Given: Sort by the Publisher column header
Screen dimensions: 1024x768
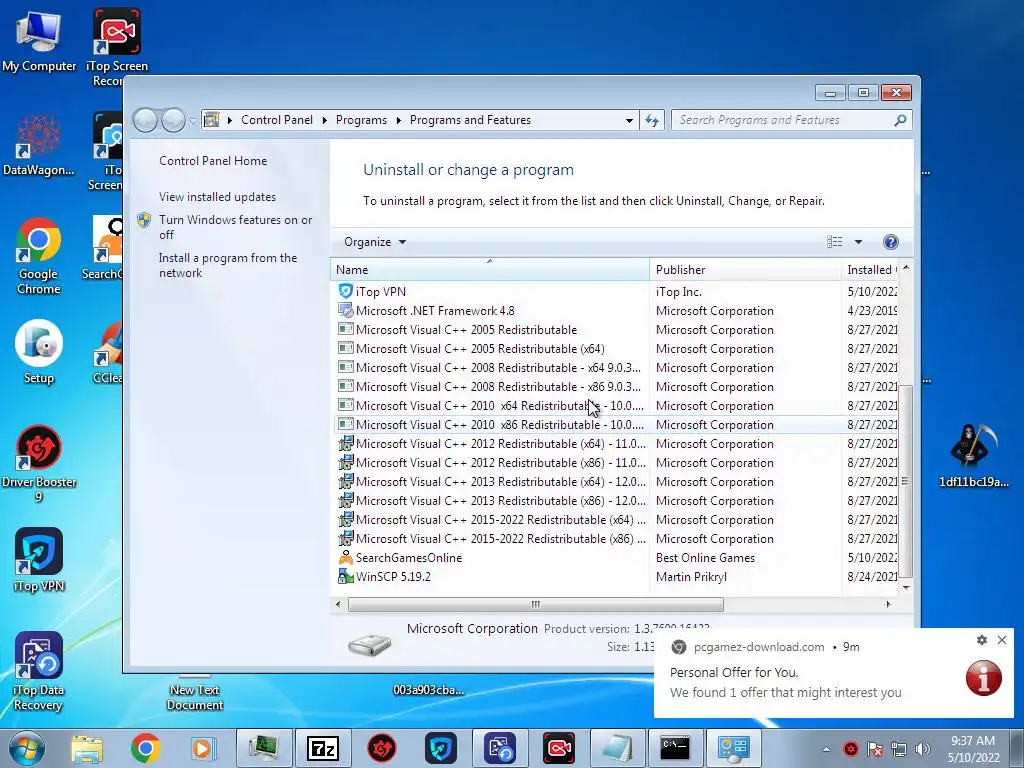Looking at the screenshot, I should pyautogui.click(x=745, y=270).
